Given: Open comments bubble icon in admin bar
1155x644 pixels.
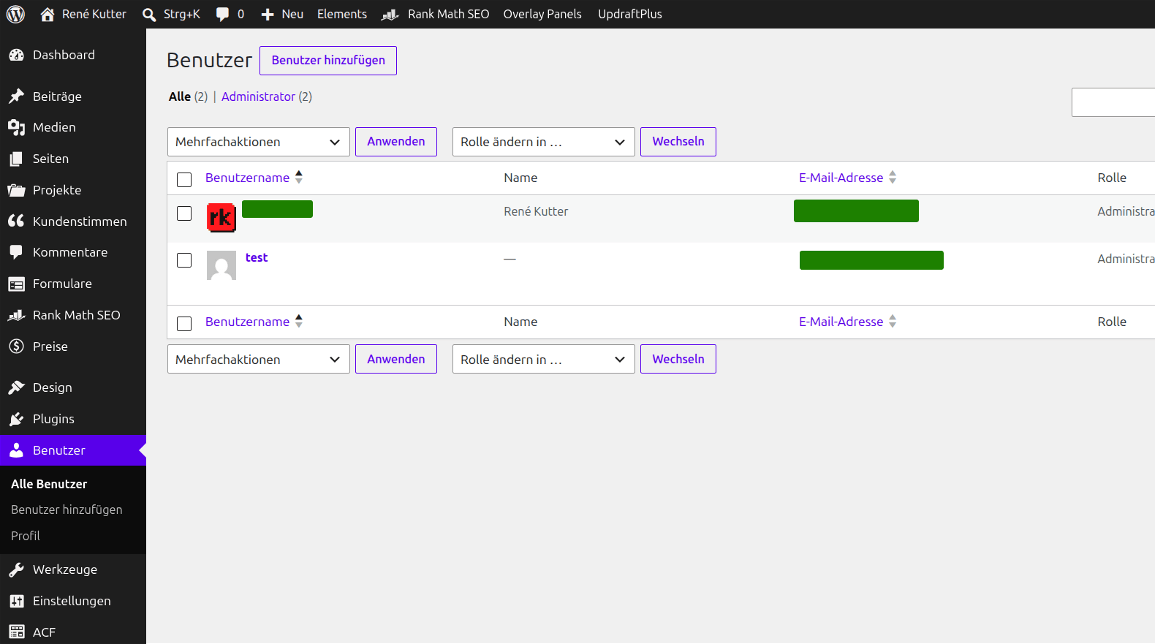Looking at the screenshot, I should pos(222,14).
